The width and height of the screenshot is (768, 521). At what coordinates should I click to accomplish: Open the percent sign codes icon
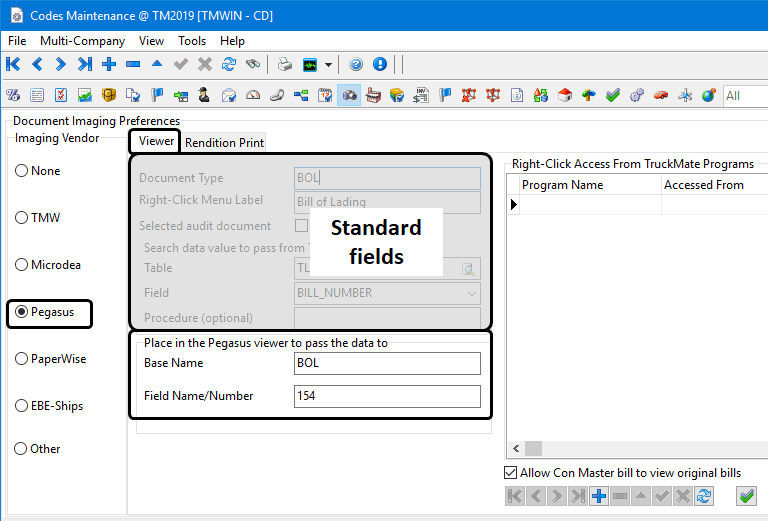[x=13, y=95]
